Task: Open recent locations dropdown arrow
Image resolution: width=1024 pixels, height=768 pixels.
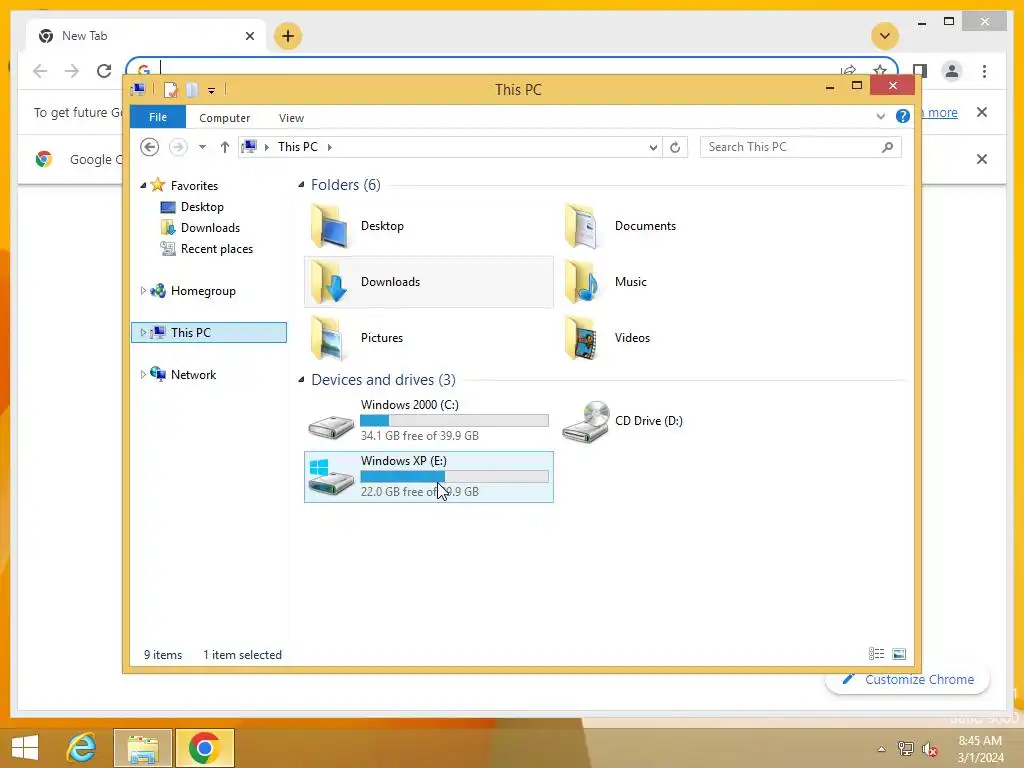Action: pos(202,147)
